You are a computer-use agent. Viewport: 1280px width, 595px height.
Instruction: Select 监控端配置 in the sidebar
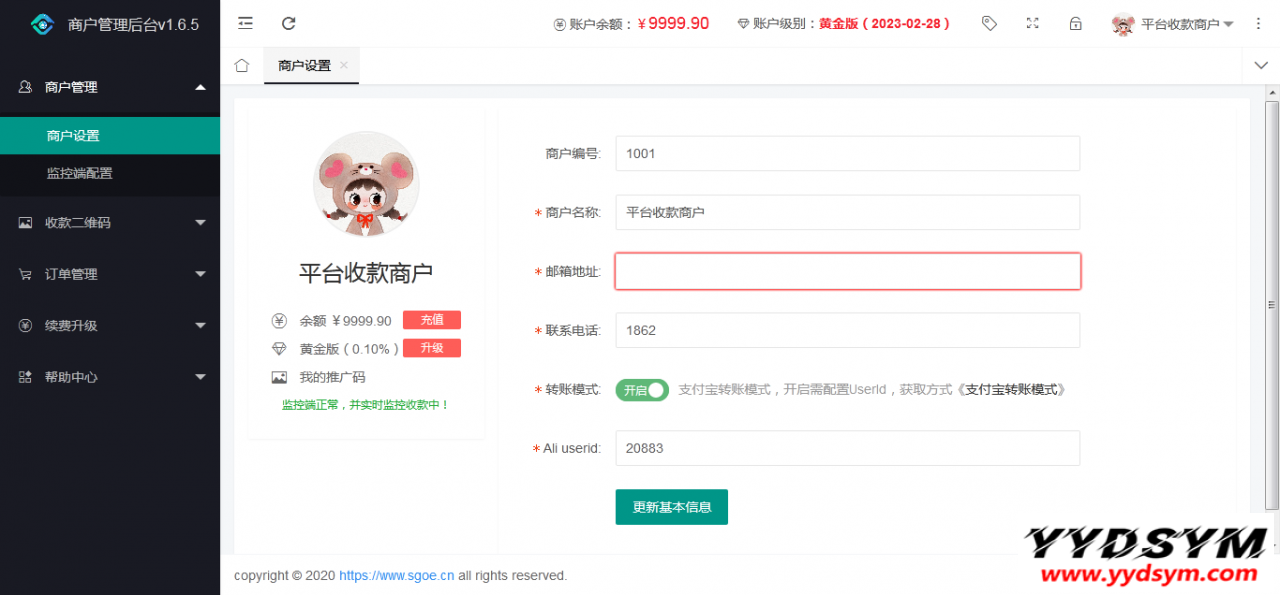pos(80,173)
